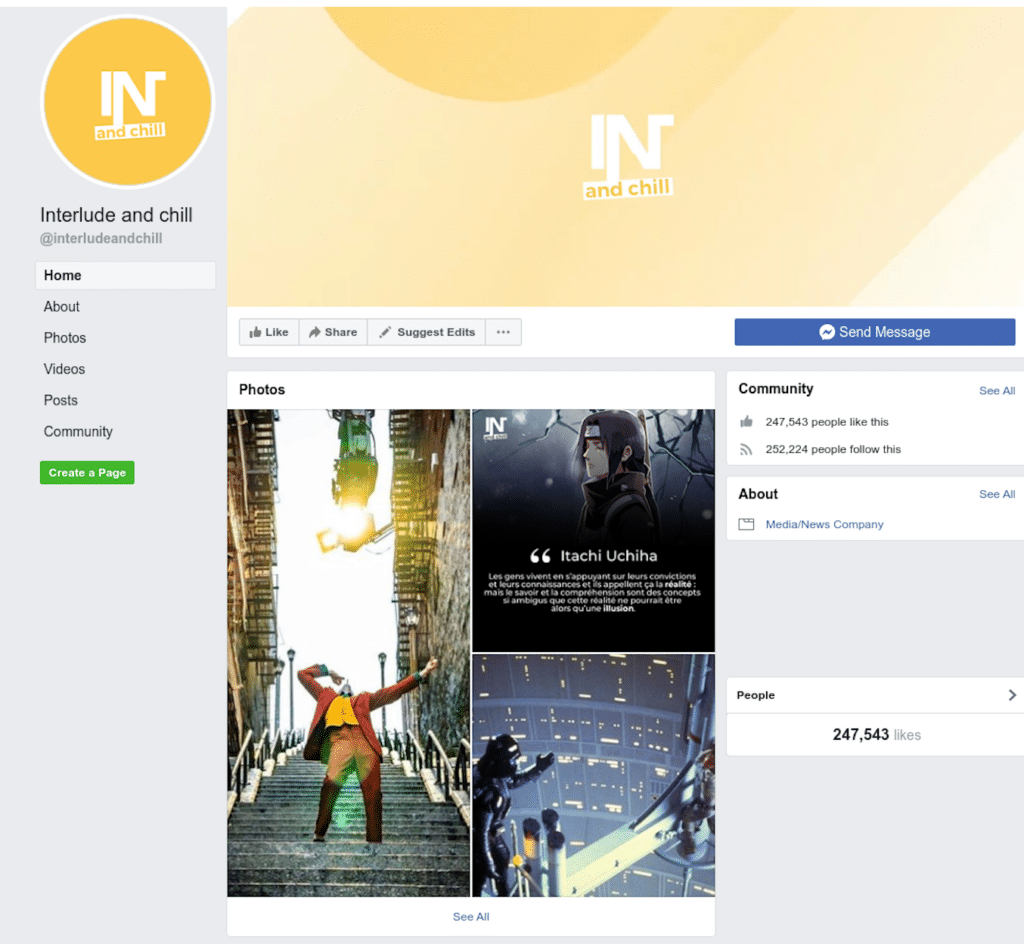Go to Photos in the sidebar

(65, 338)
